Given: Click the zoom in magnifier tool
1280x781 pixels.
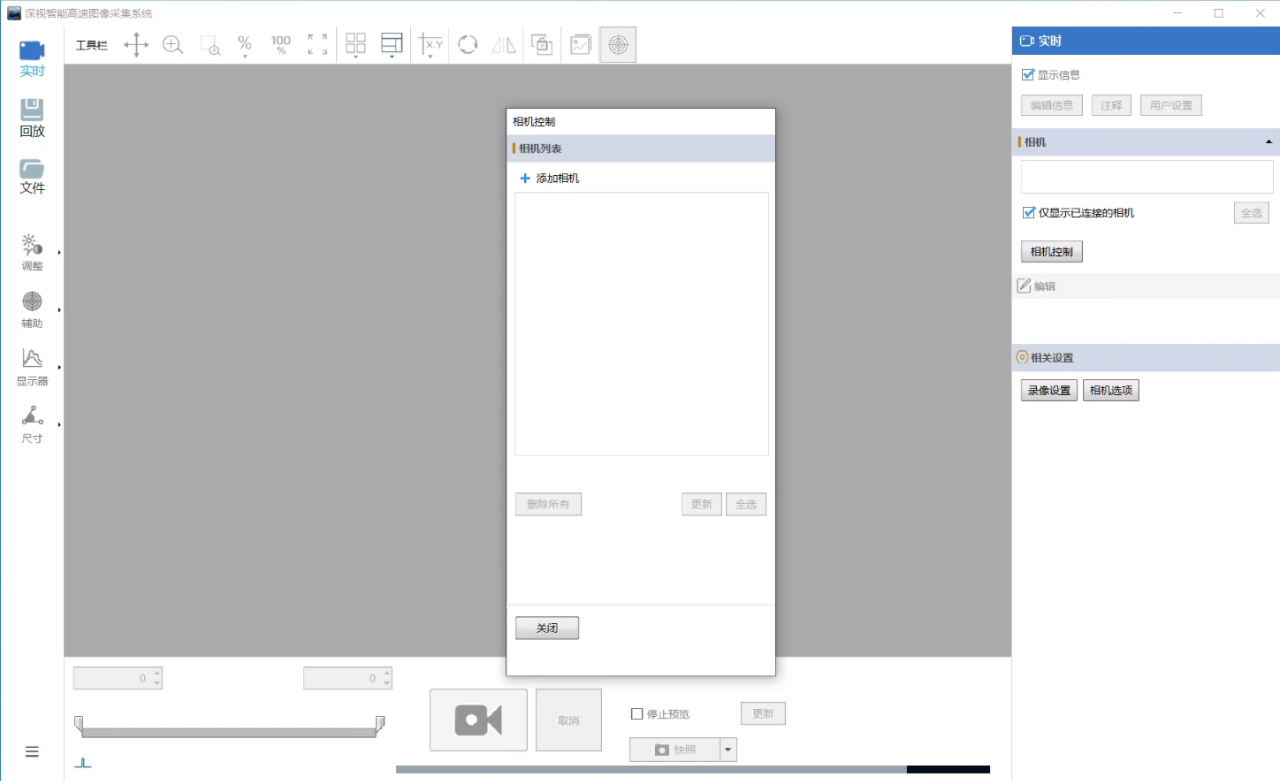Looking at the screenshot, I should (173, 45).
